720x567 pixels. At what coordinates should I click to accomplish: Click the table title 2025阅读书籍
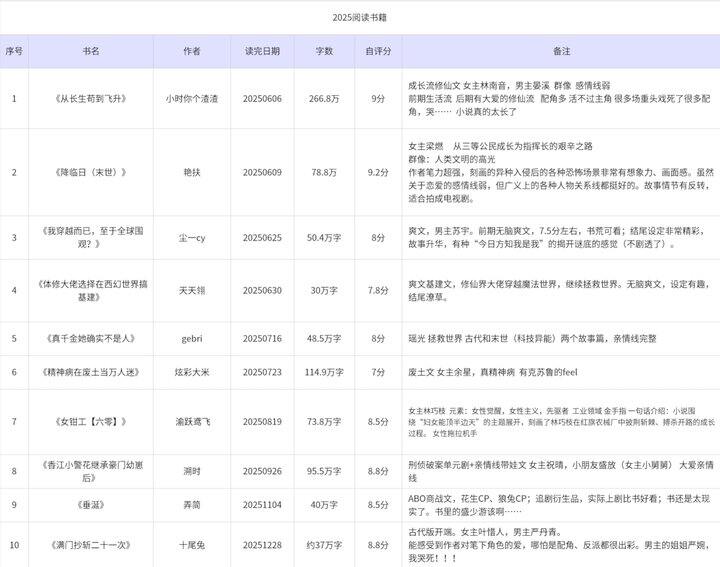[x=360, y=17]
